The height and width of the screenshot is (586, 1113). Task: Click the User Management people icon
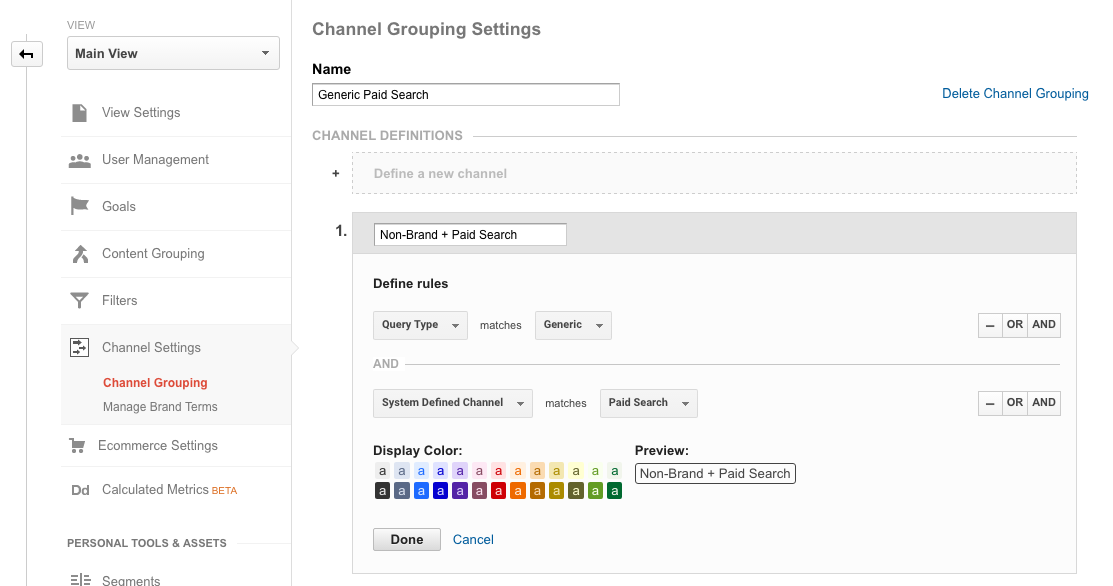coord(79,160)
